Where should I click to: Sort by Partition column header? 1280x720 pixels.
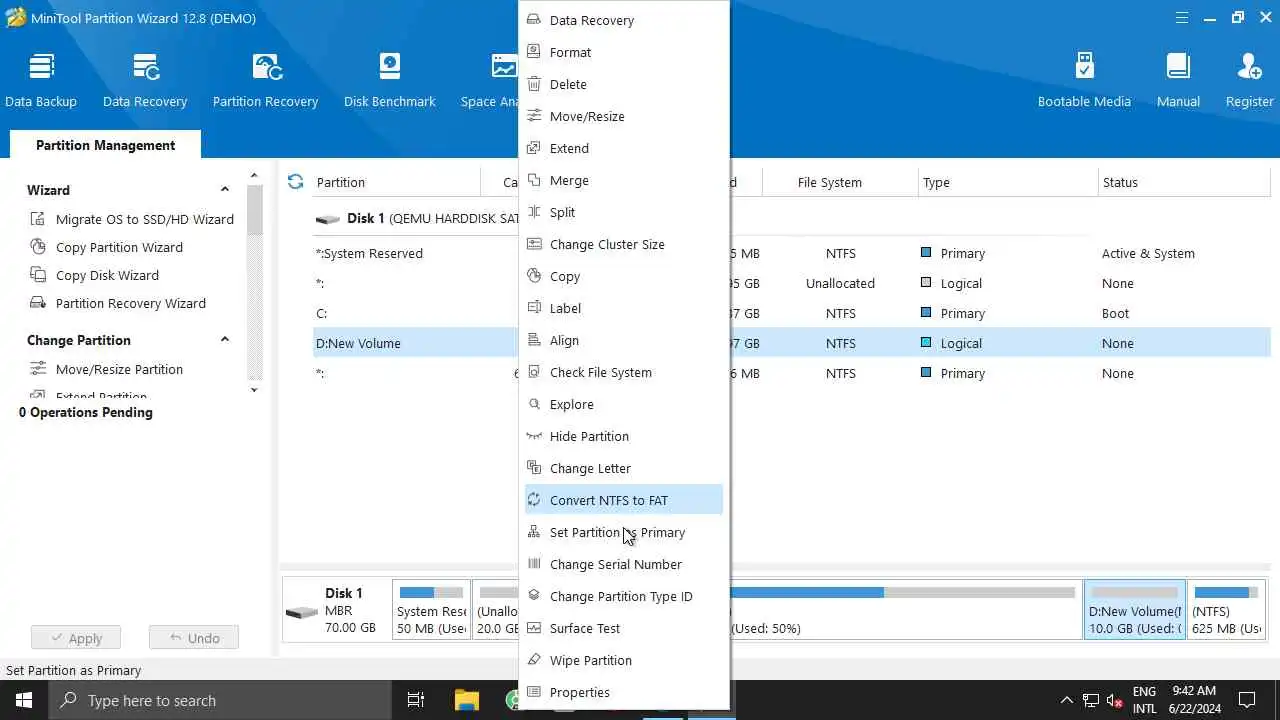(396, 182)
